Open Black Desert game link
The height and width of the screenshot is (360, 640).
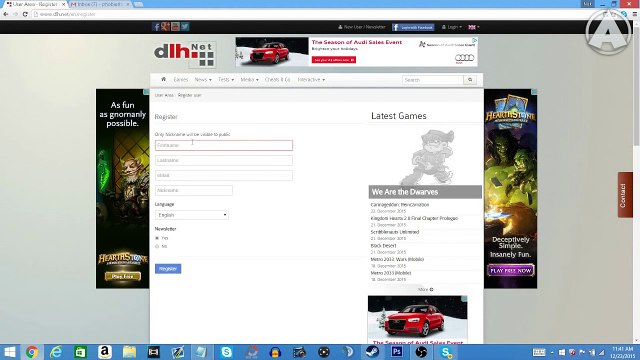[383, 246]
